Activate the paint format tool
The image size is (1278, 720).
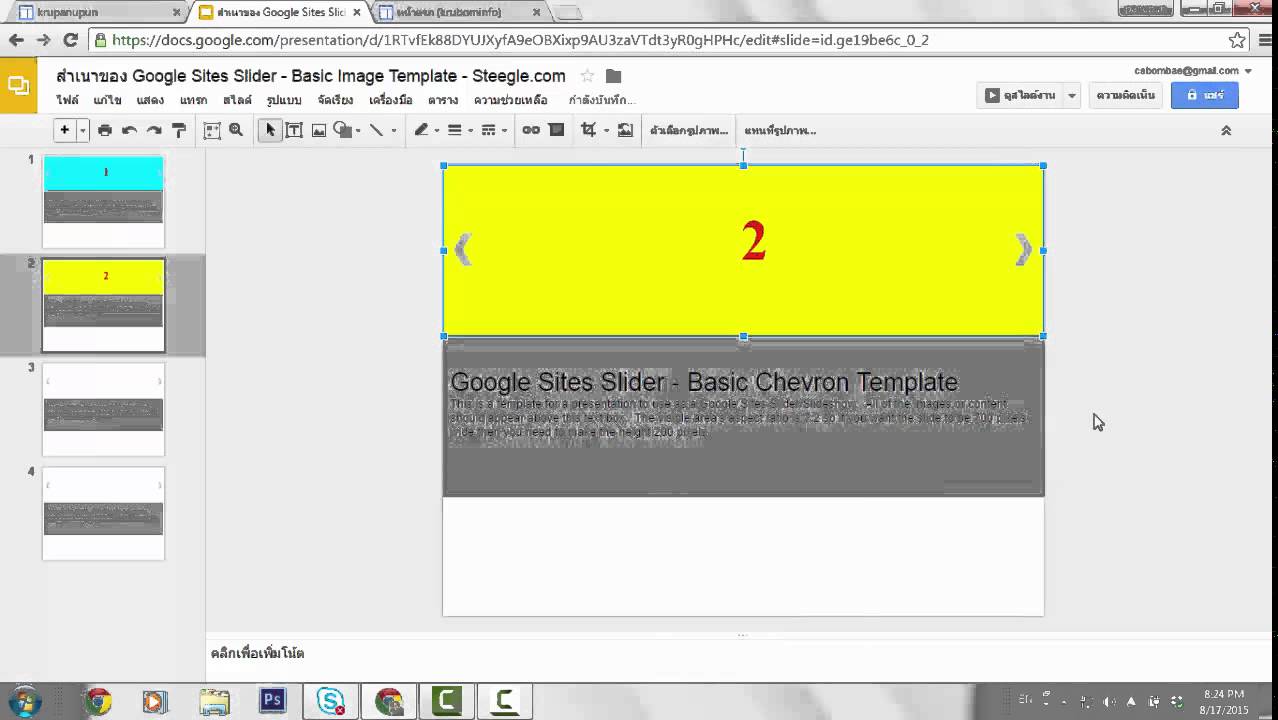[x=179, y=130]
